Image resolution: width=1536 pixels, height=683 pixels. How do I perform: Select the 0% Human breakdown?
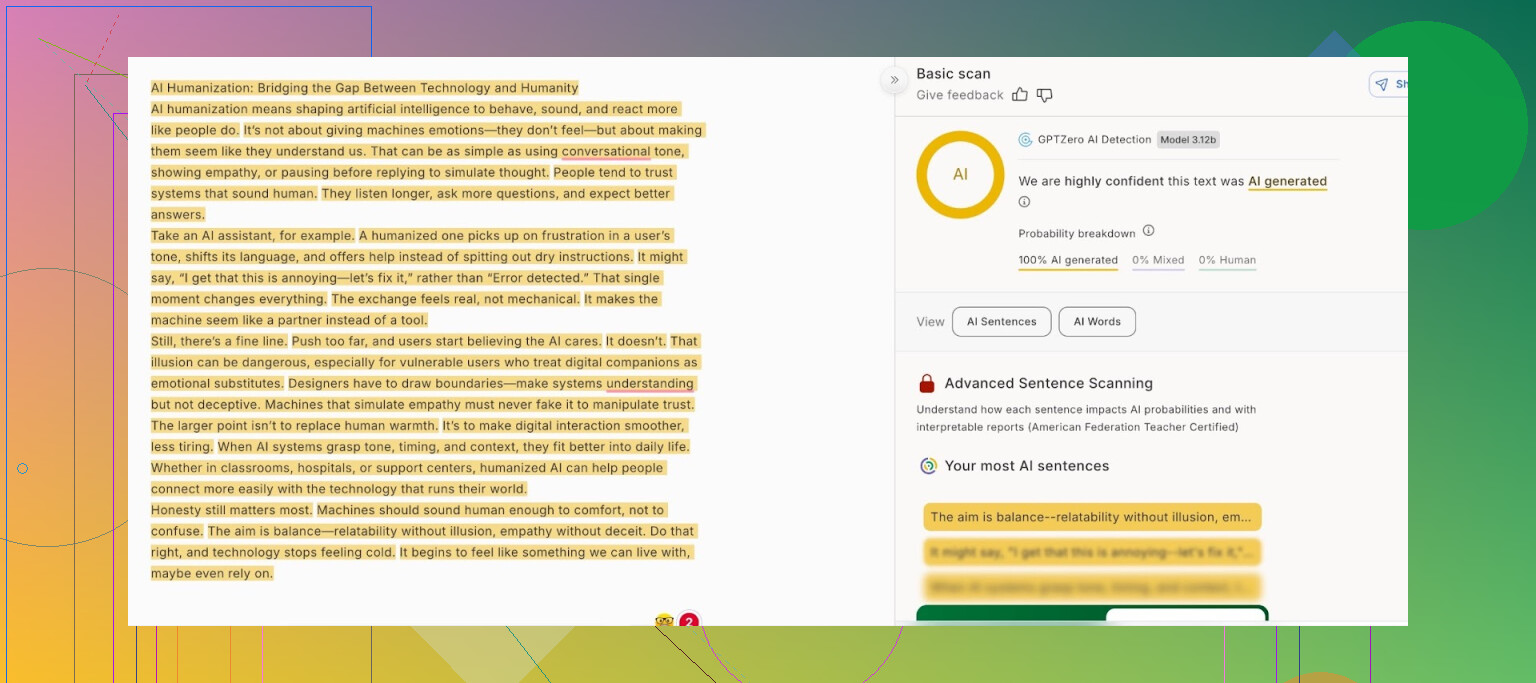[1227, 260]
